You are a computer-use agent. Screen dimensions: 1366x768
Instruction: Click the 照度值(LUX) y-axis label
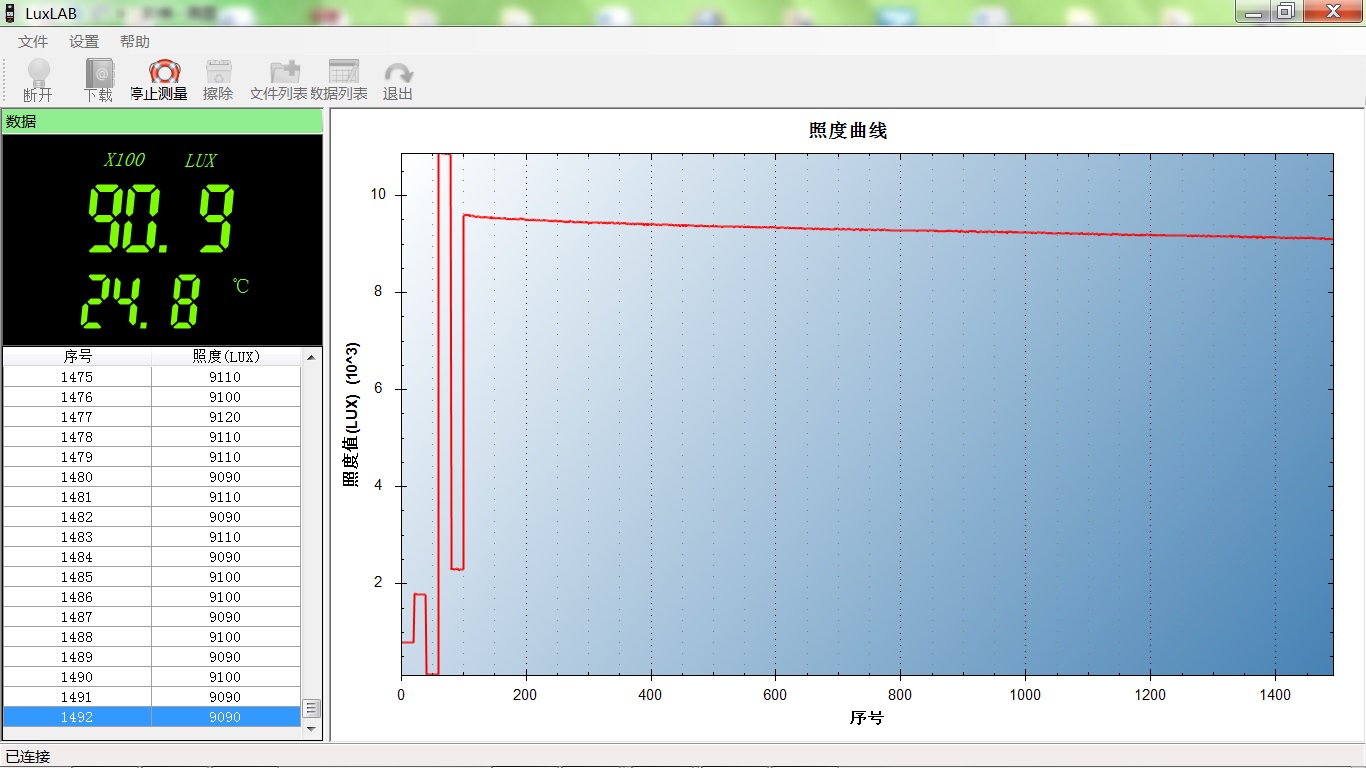click(x=351, y=416)
